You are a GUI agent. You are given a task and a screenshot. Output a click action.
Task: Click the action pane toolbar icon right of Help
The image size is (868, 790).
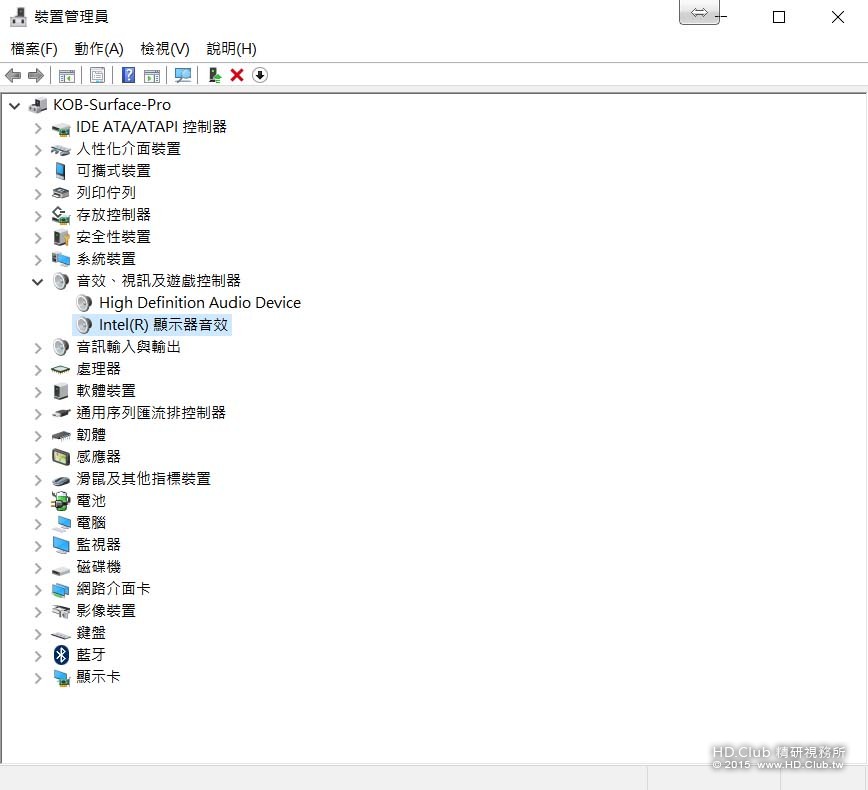[x=152, y=75]
